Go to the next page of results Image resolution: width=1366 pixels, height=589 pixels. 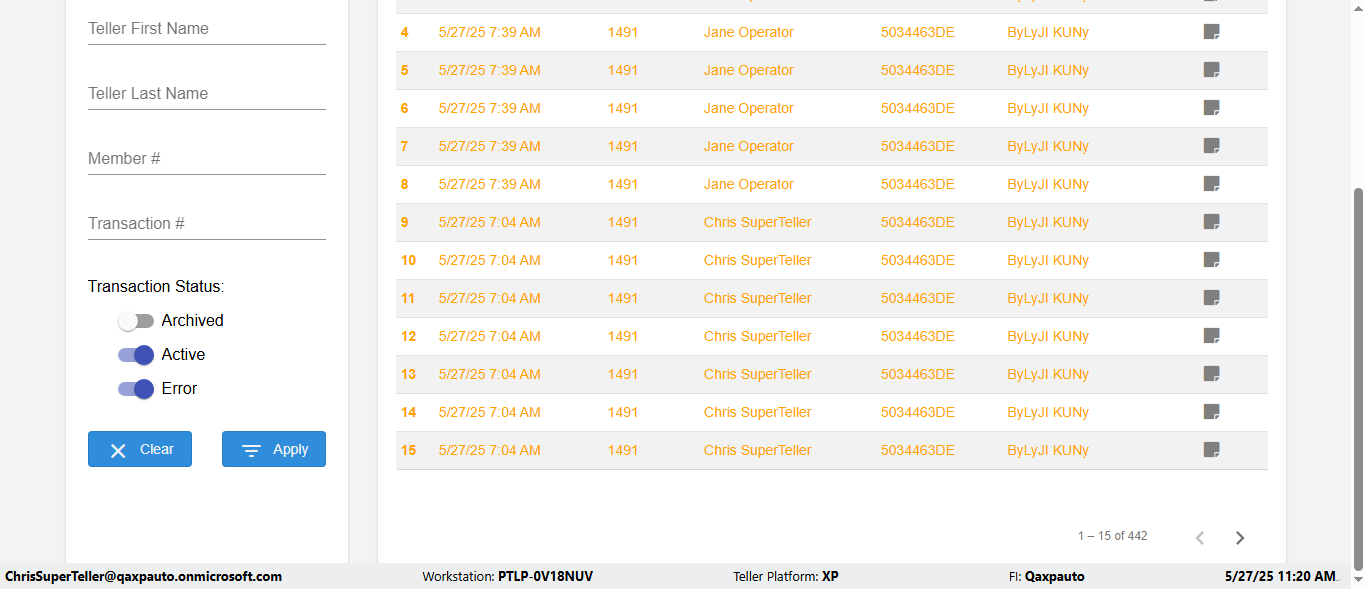point(1240,538)
